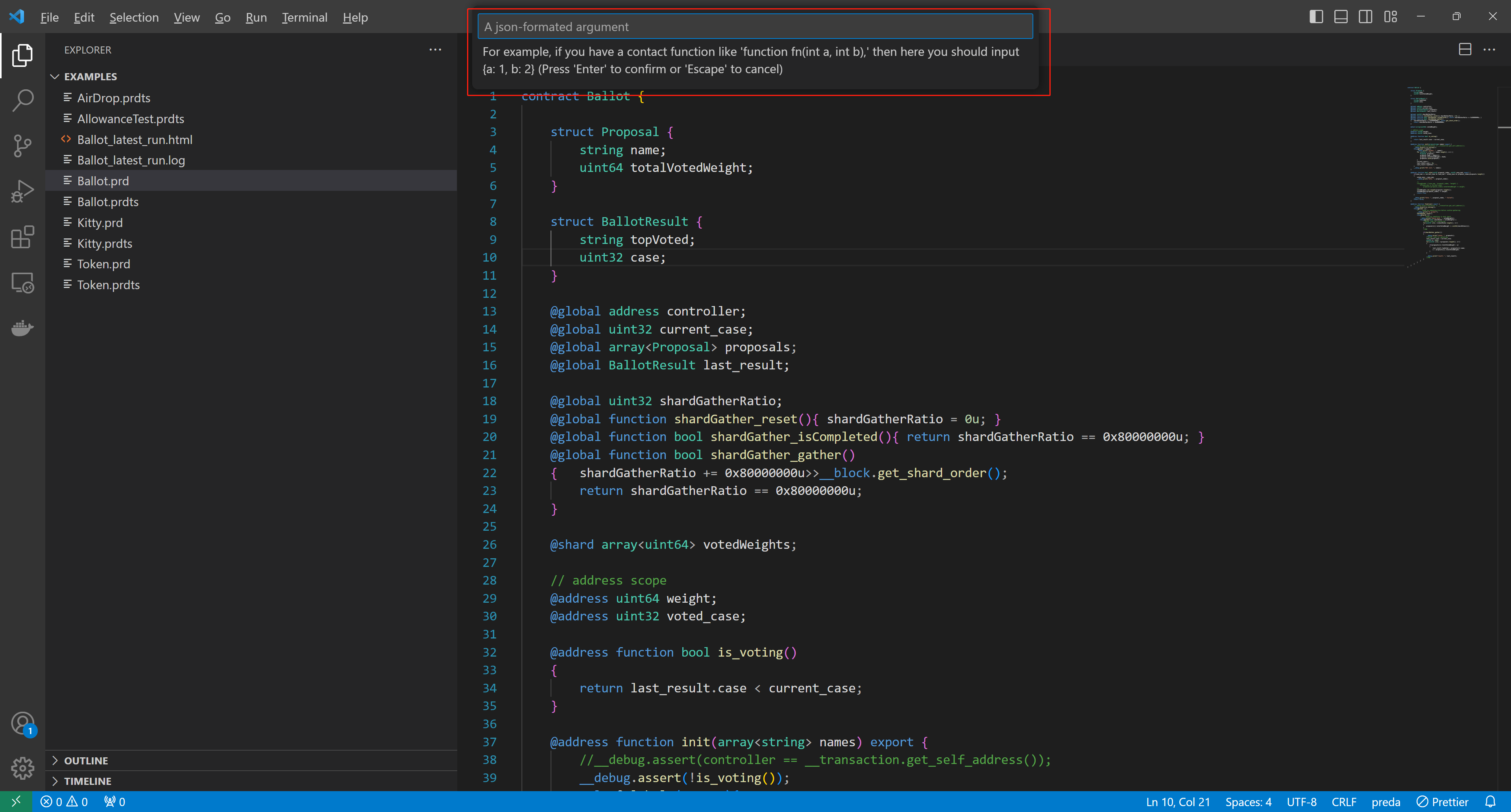Open the Edit menu
This screenshot has height=812, width=1511.
click(84, 17)
